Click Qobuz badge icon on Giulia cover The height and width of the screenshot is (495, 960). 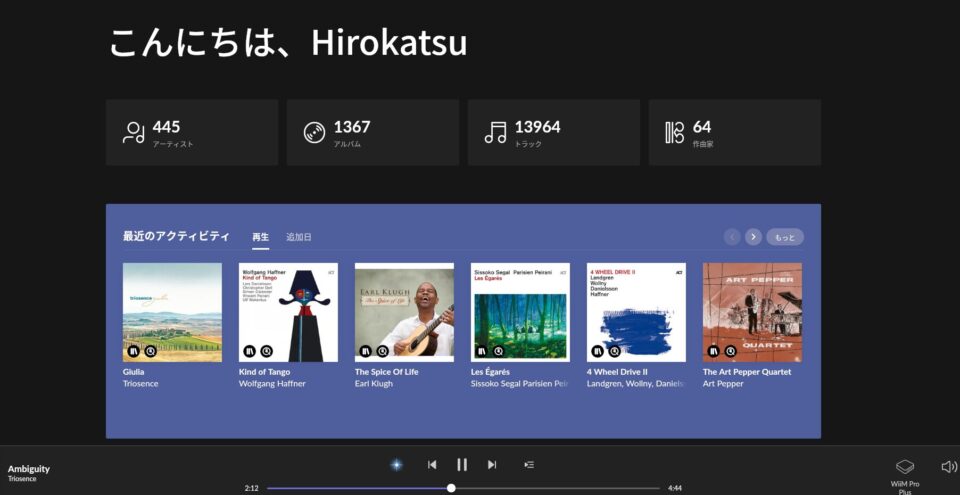151,352
